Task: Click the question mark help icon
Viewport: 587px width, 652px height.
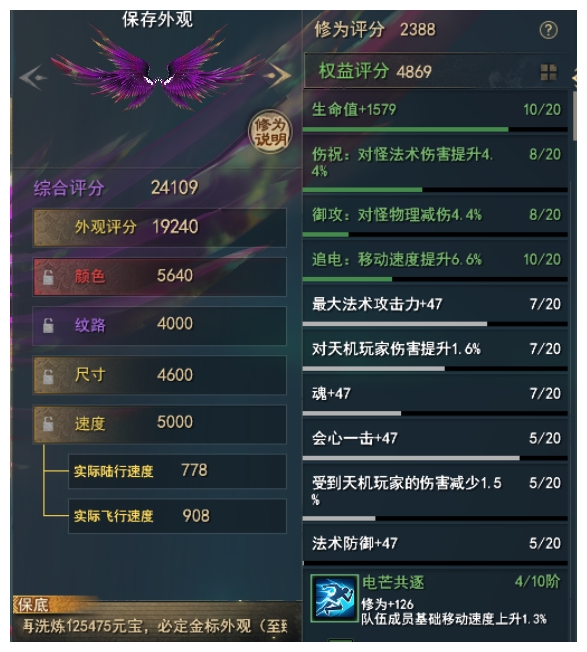Action: (548, 30)
